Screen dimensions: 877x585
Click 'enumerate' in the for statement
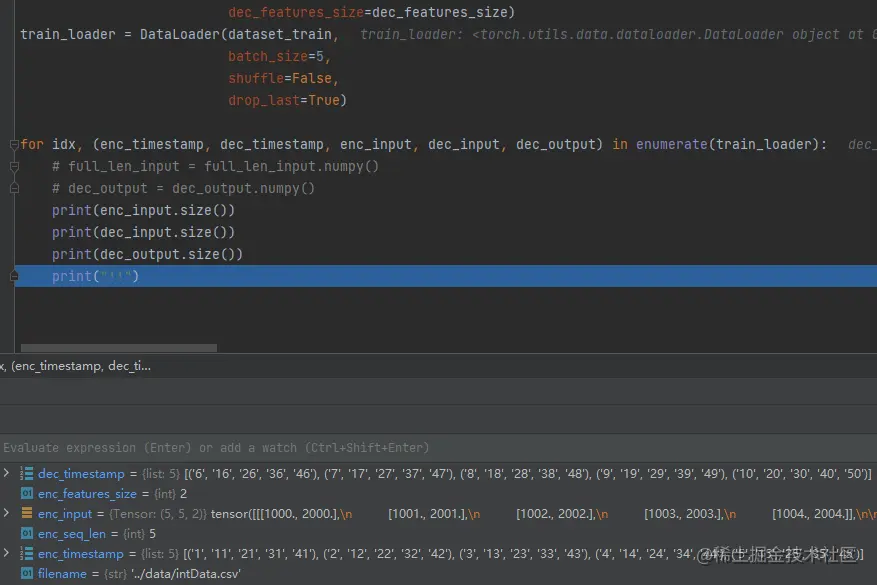[672, 144]
